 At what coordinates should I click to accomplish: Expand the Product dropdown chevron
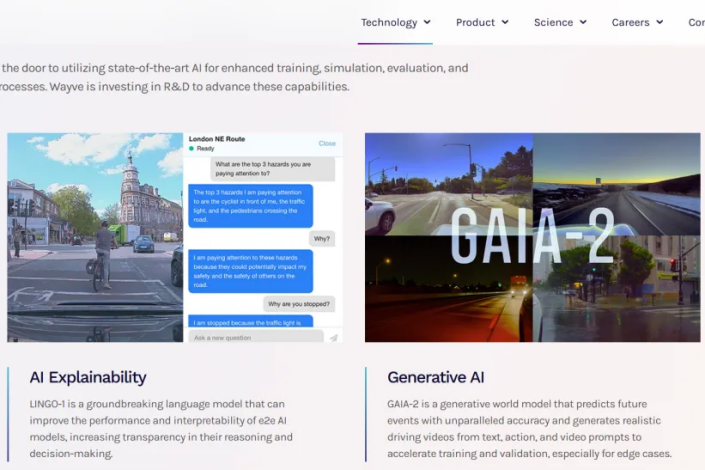pyautogui.click(x=505, y=22)
